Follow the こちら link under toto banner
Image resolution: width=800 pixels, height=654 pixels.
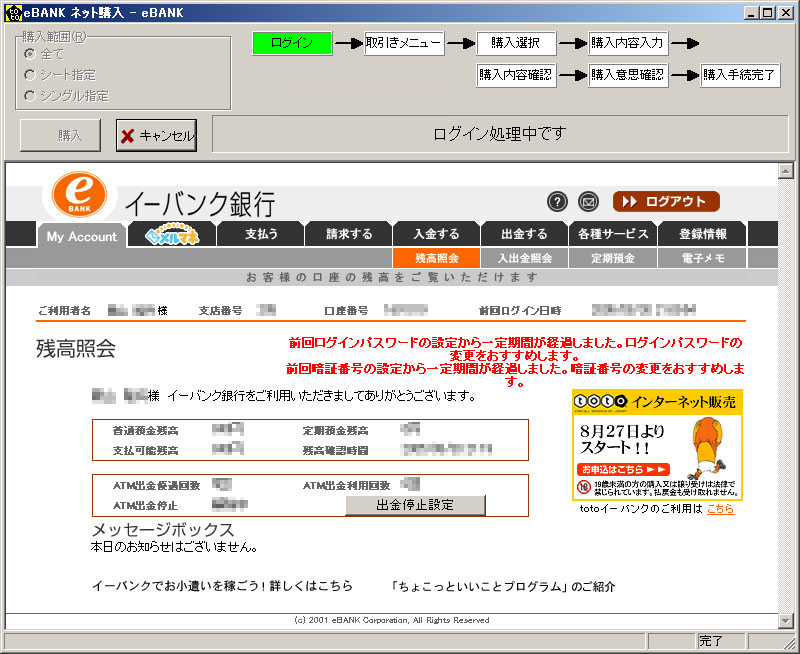point(720,509)
